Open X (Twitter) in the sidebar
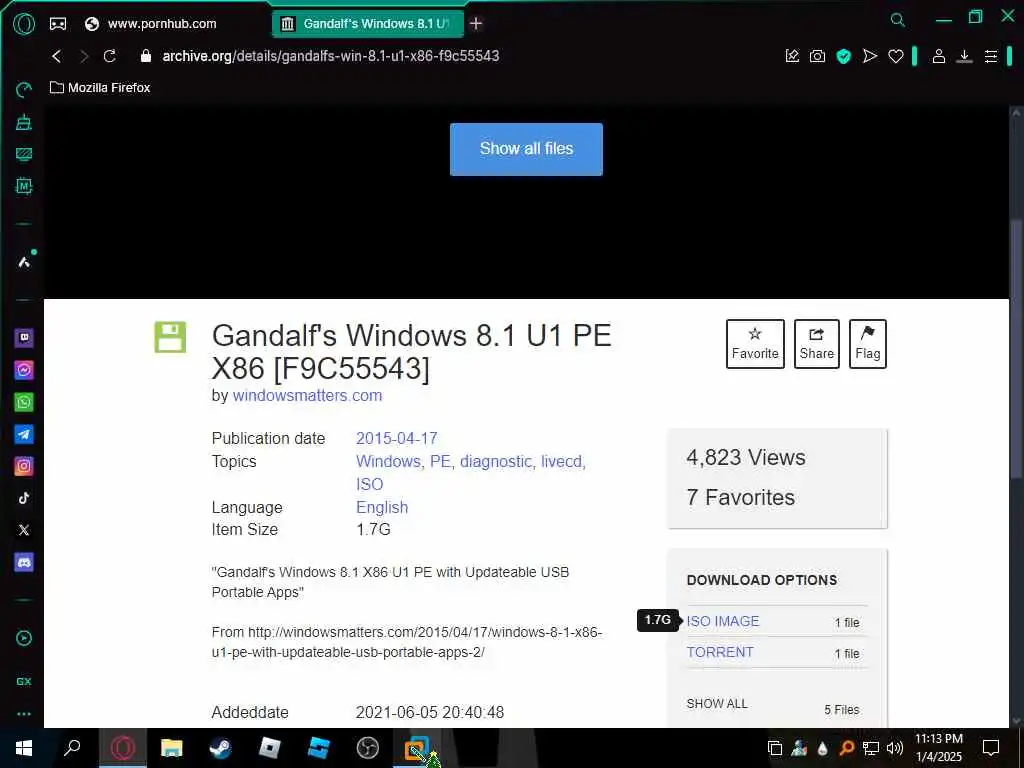1024x768 pixels. click(x=24, y=530)
